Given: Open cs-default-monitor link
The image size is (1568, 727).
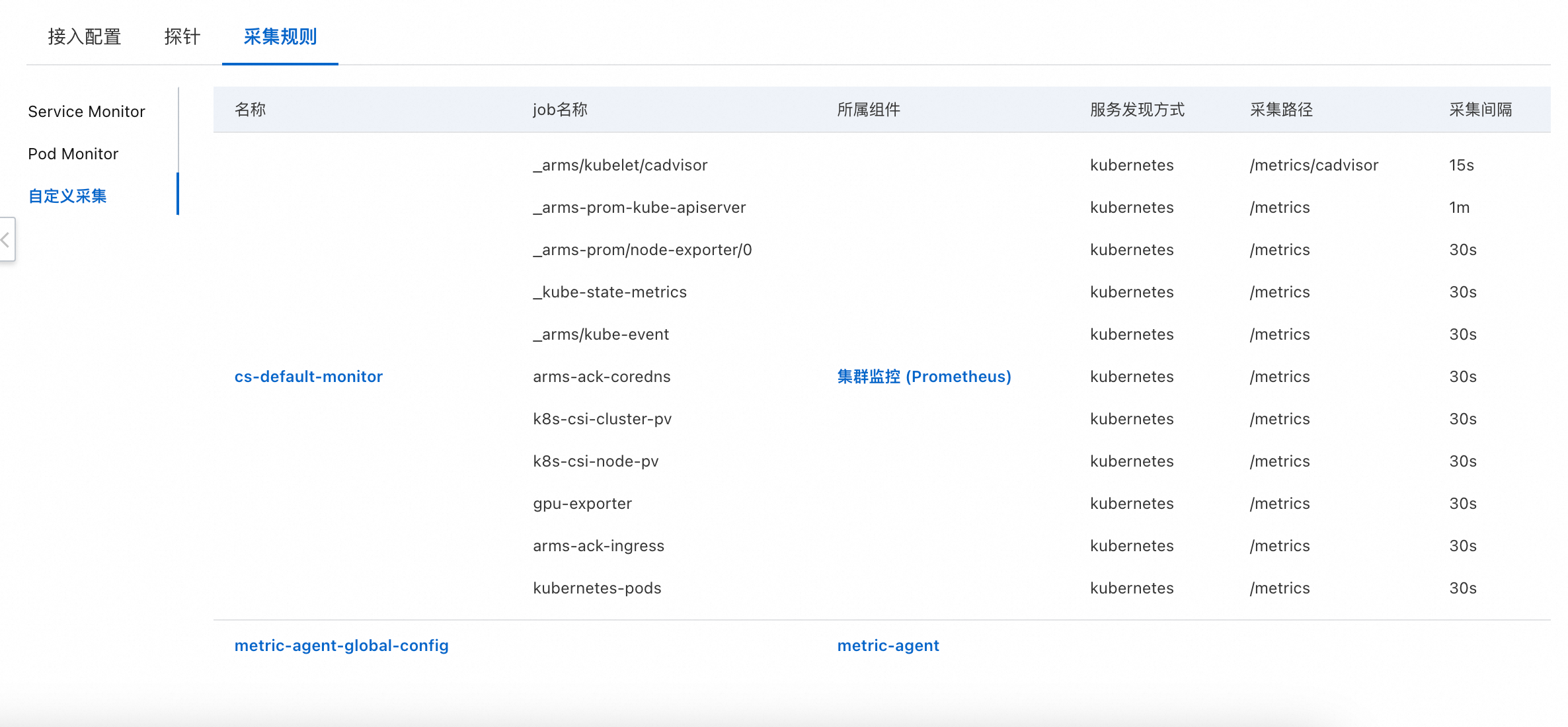Looking at the screenshot, I should click(308, 377).
